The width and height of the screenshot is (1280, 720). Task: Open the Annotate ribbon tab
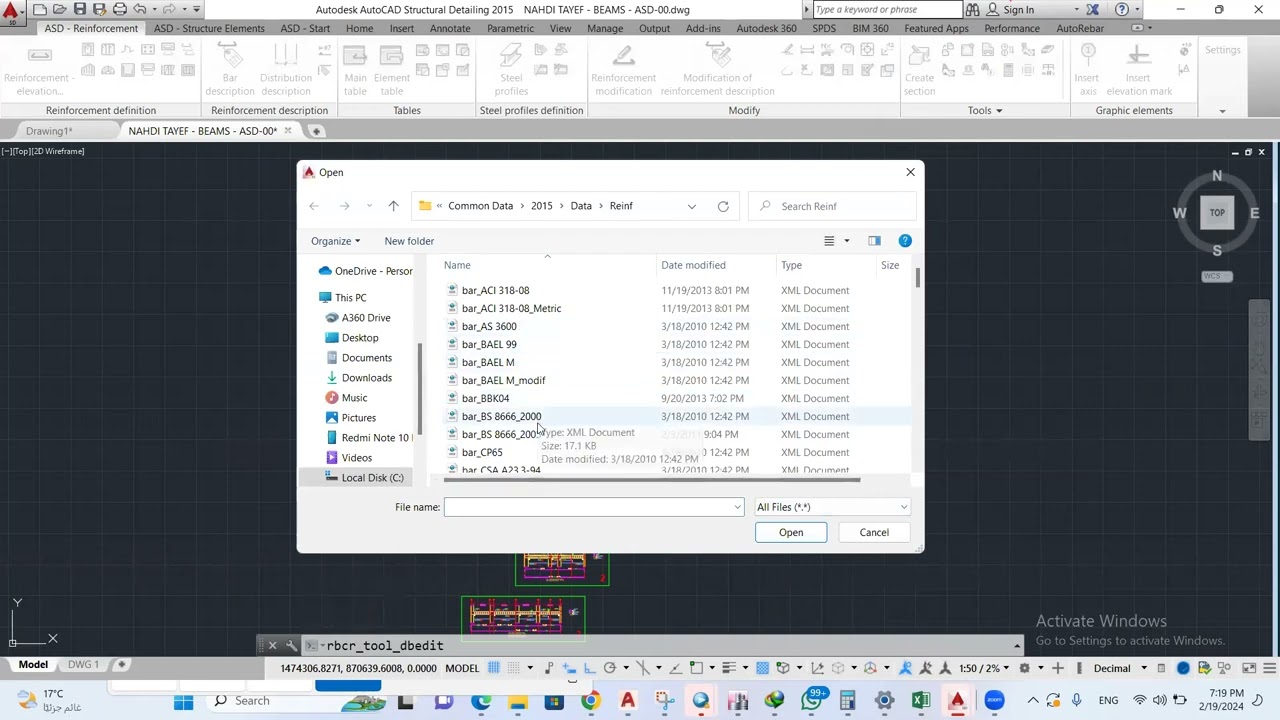450,28
